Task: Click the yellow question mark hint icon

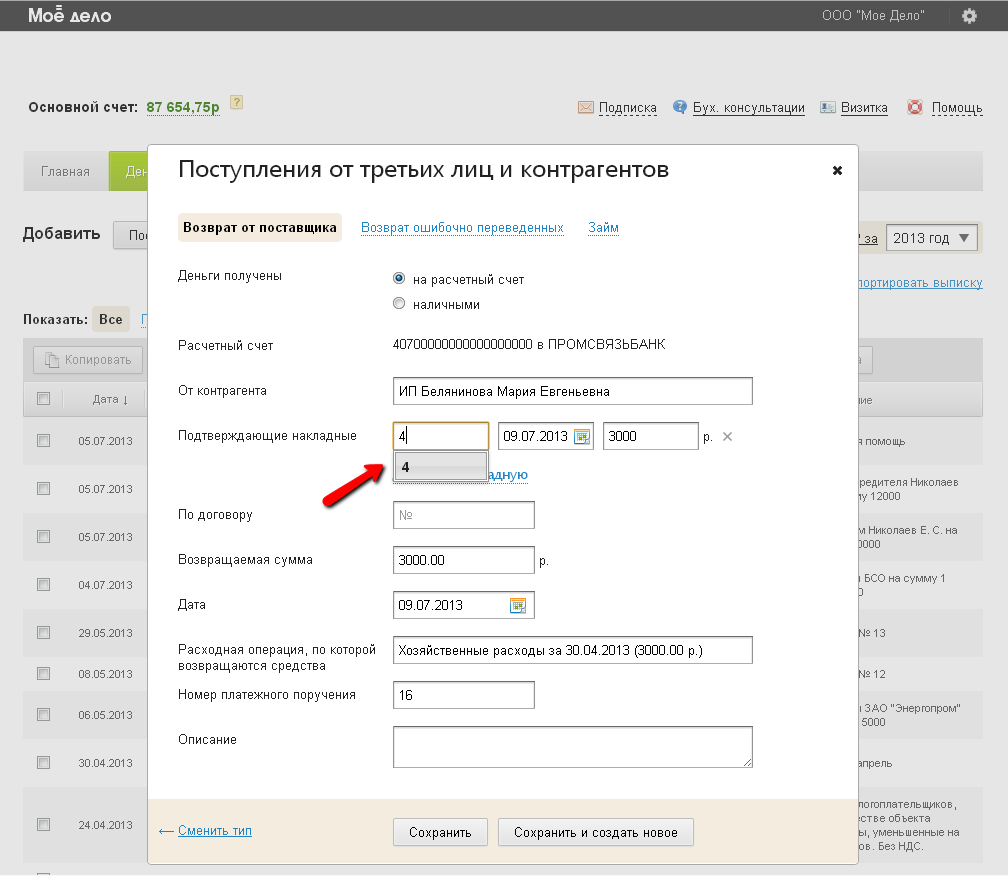Action: pyautogui.click(x=237, y=102)
